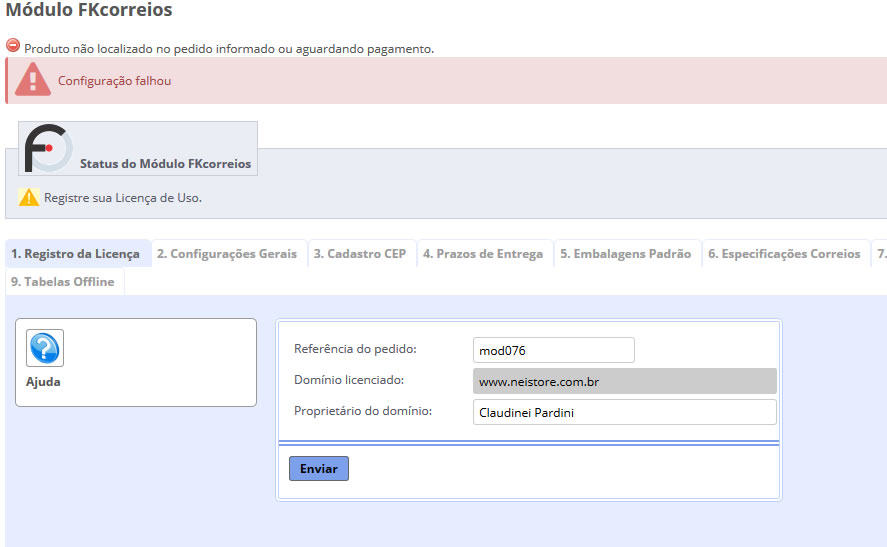Click the Domínio licenciado field

625,381
